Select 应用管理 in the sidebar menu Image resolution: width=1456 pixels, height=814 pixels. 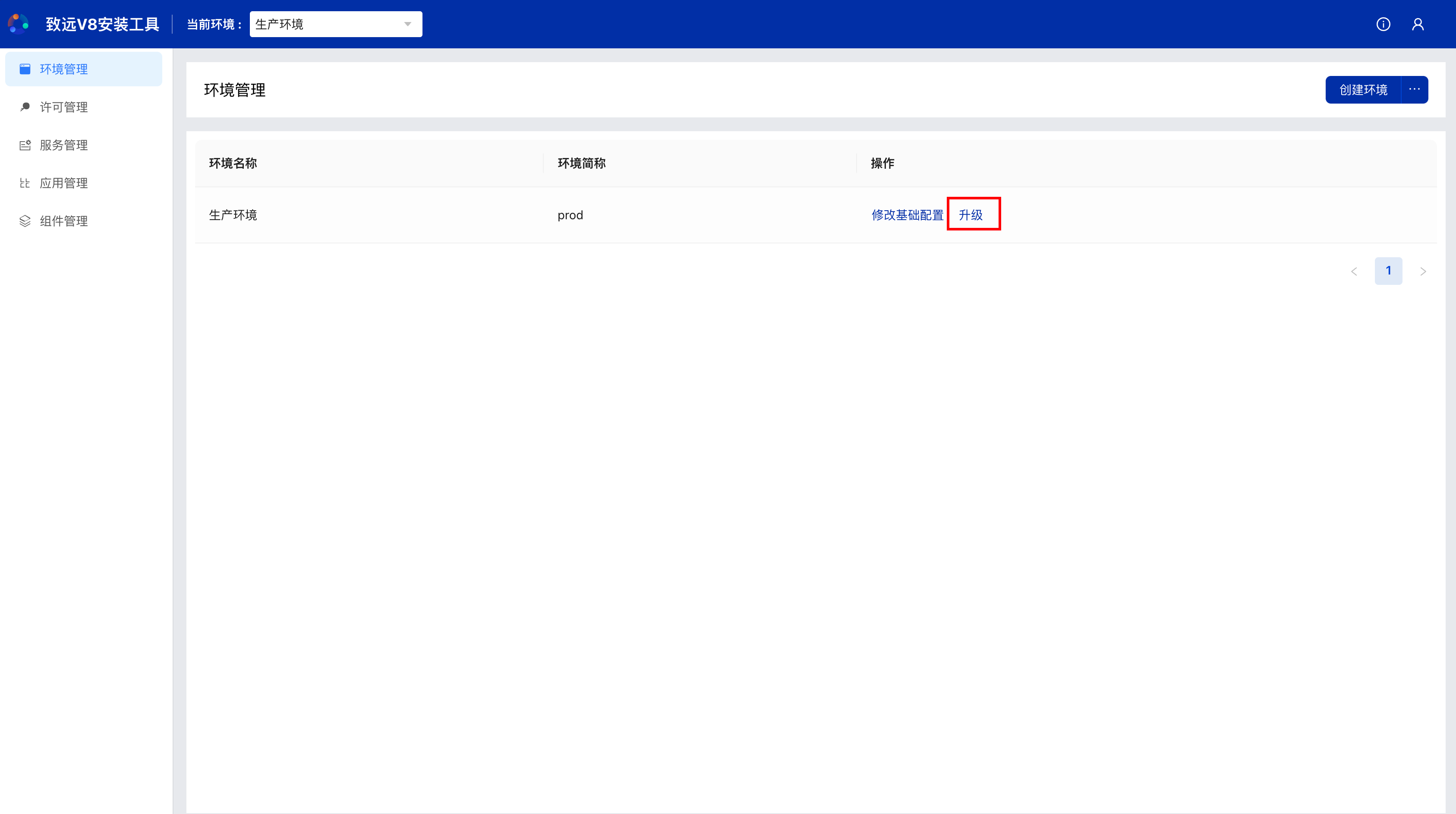click(84, 183)
